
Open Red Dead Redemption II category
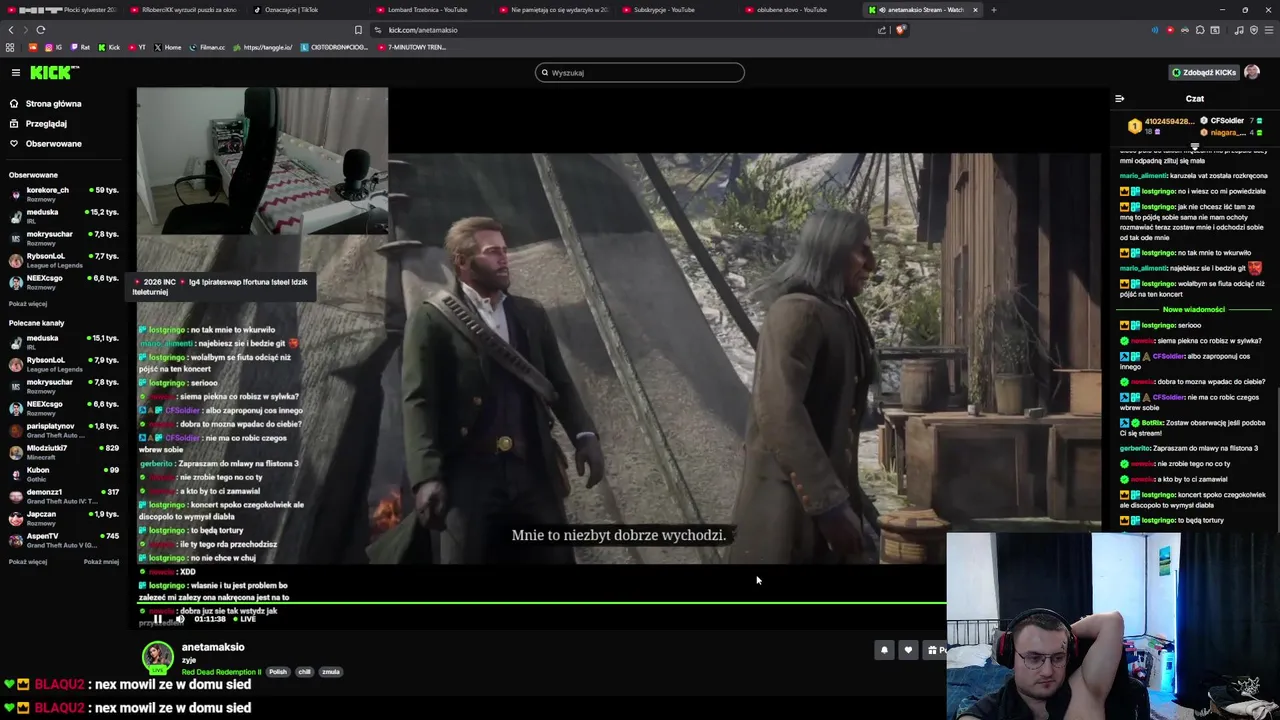pyautogui.click(x=221, y=672)
